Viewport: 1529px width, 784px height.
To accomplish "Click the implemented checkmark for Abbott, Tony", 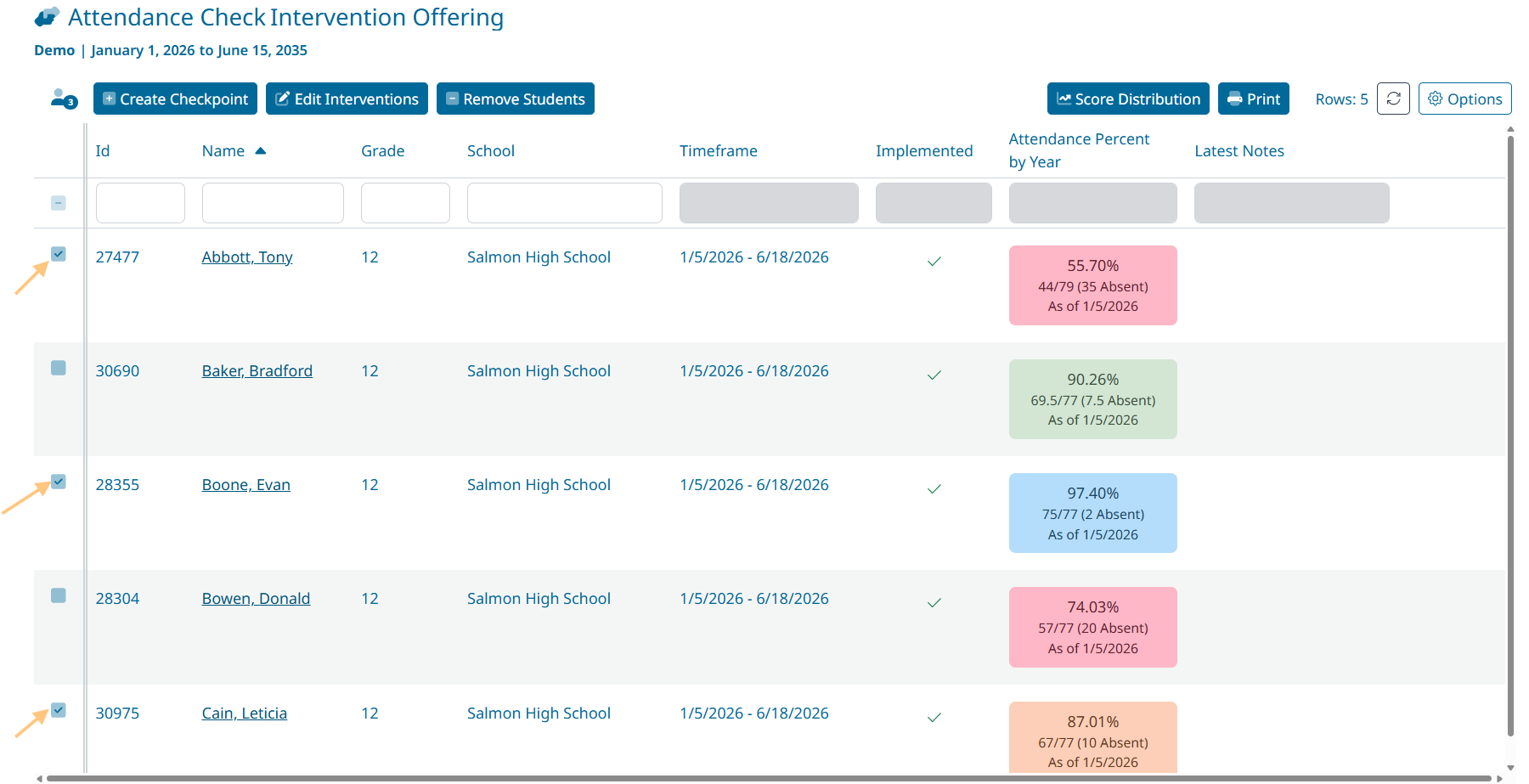I will click(x=934, y=261).
